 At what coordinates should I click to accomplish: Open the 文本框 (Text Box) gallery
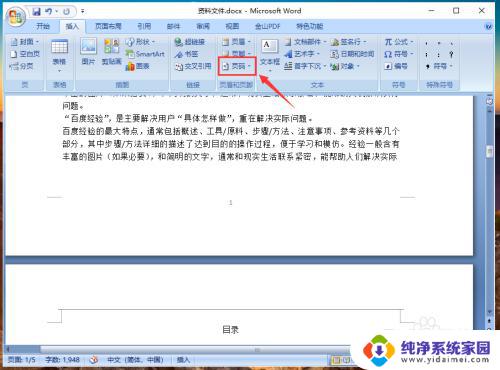270,56
